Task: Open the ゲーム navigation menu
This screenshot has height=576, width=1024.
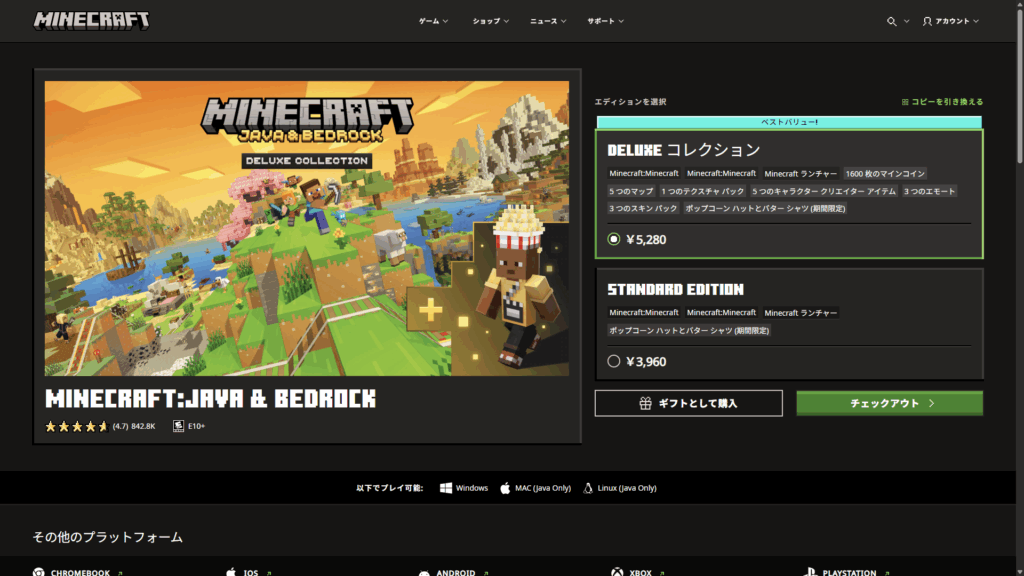Action: (434, 22)
